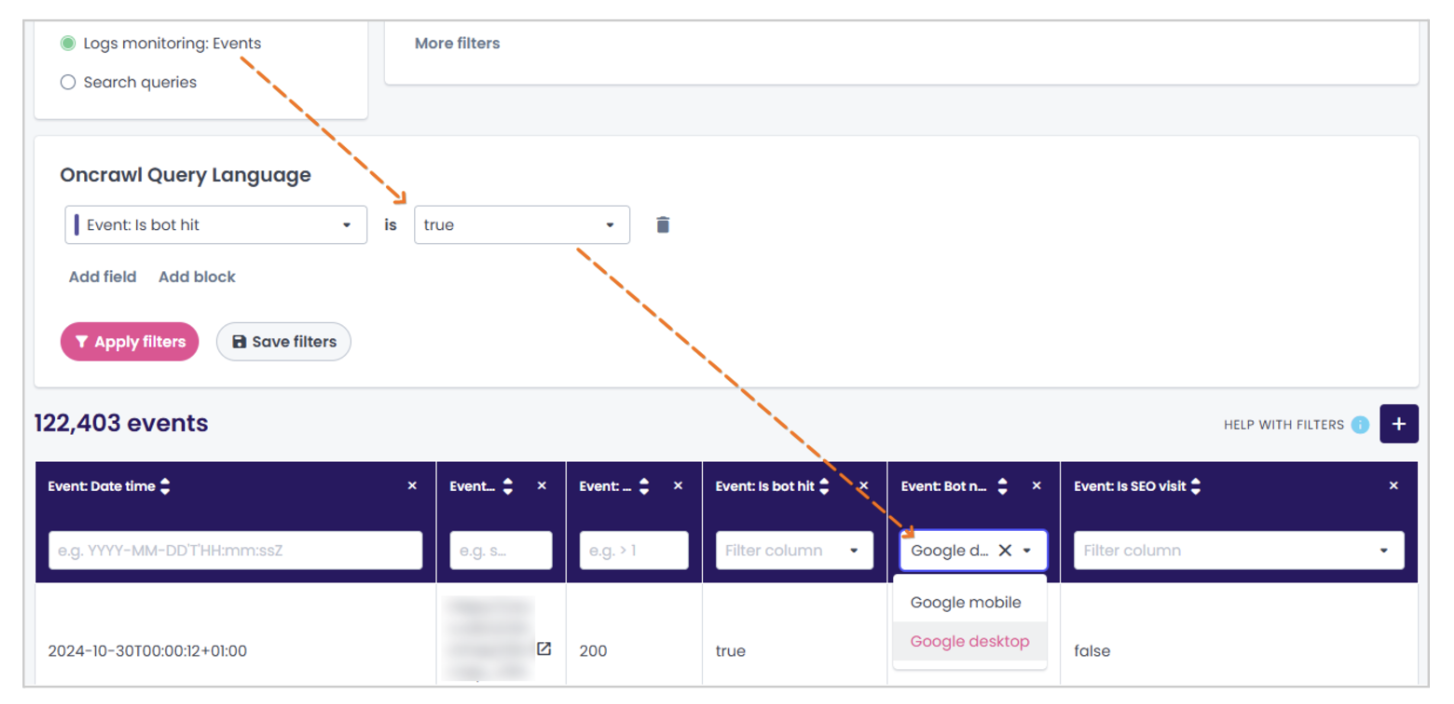
Task: Click the 2024-10-30T00:00:12+01:00 date cell
Action: click(147, 651)
